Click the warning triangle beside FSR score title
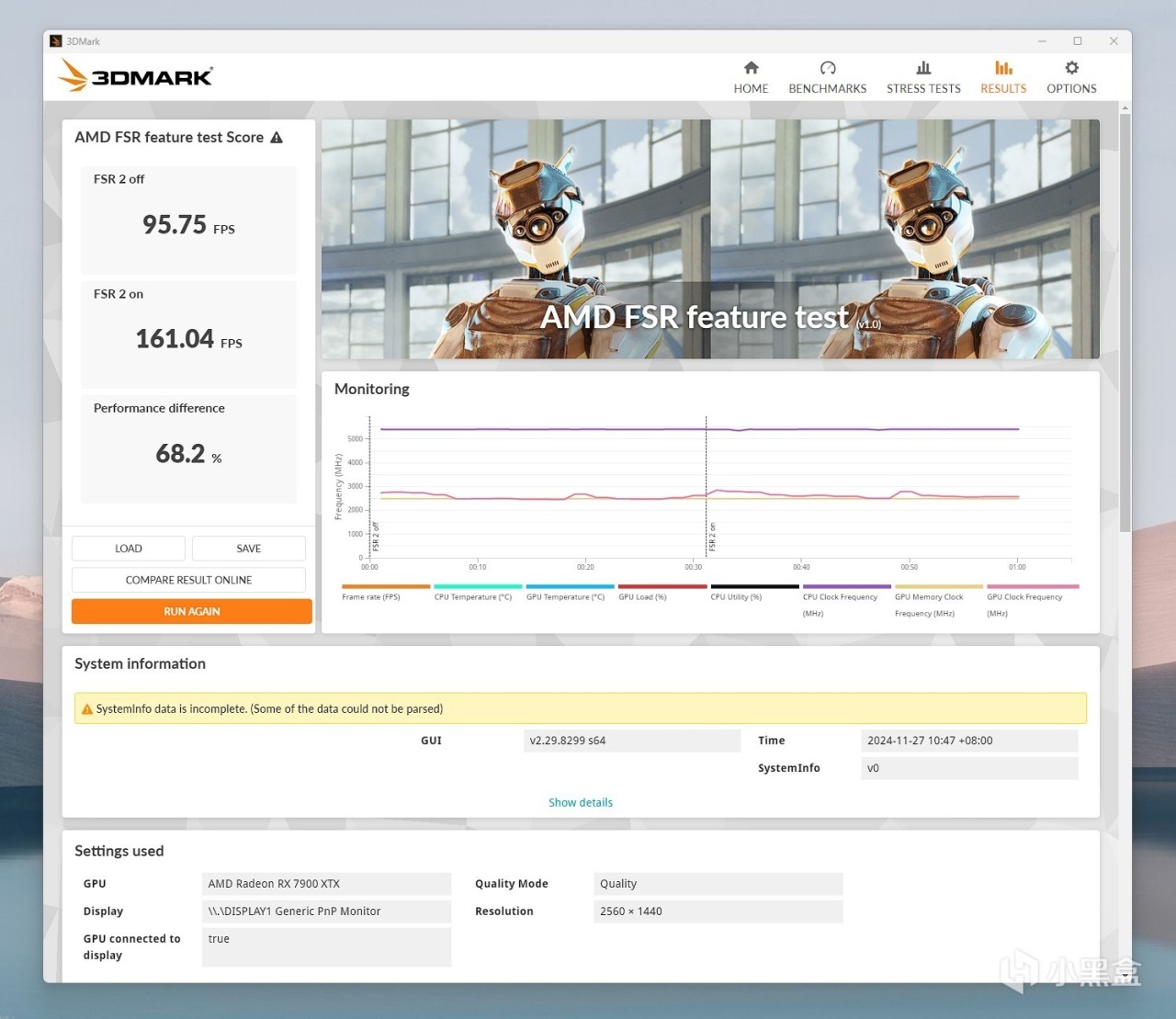This screenshot has width=1176, height=1019. (x=277, y=137)
